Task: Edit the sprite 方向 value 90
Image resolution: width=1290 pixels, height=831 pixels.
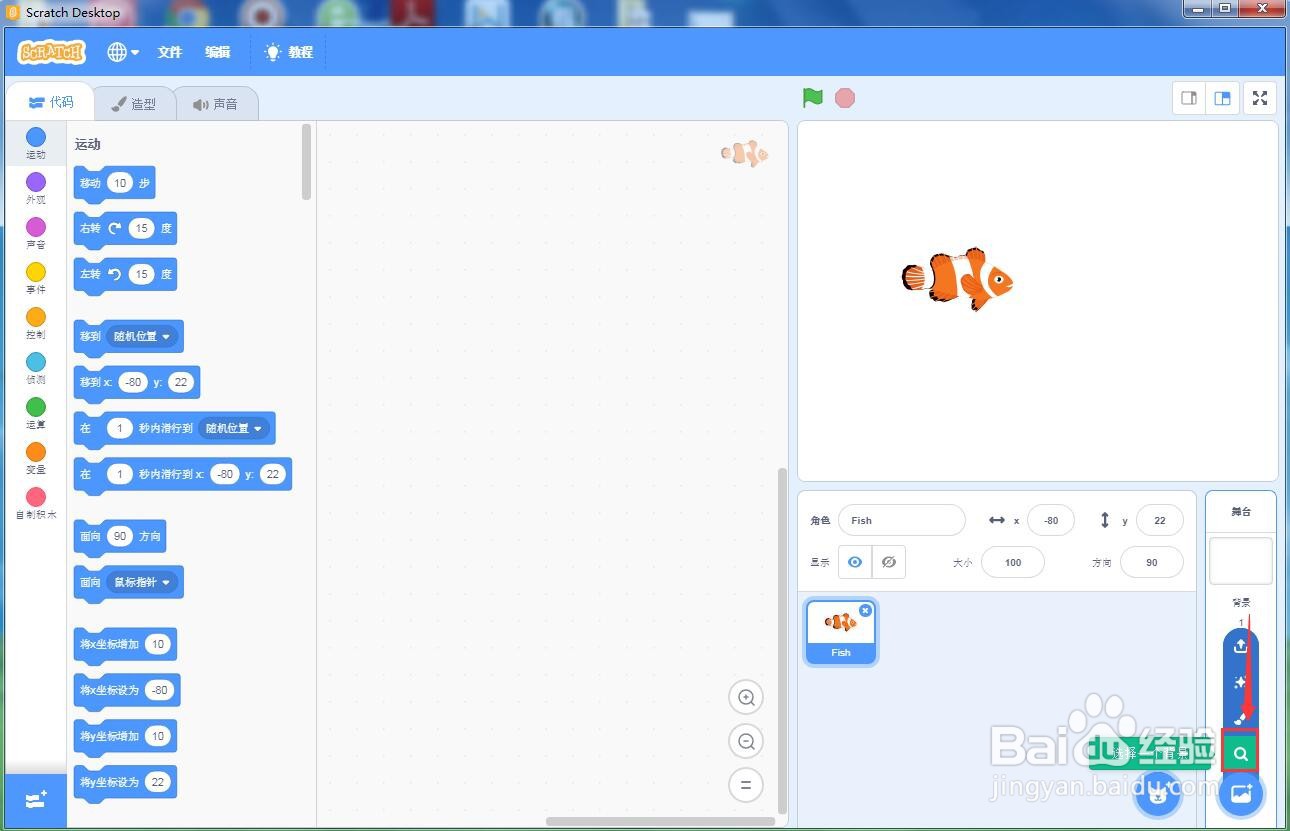Action: [x=1152, y=562]
